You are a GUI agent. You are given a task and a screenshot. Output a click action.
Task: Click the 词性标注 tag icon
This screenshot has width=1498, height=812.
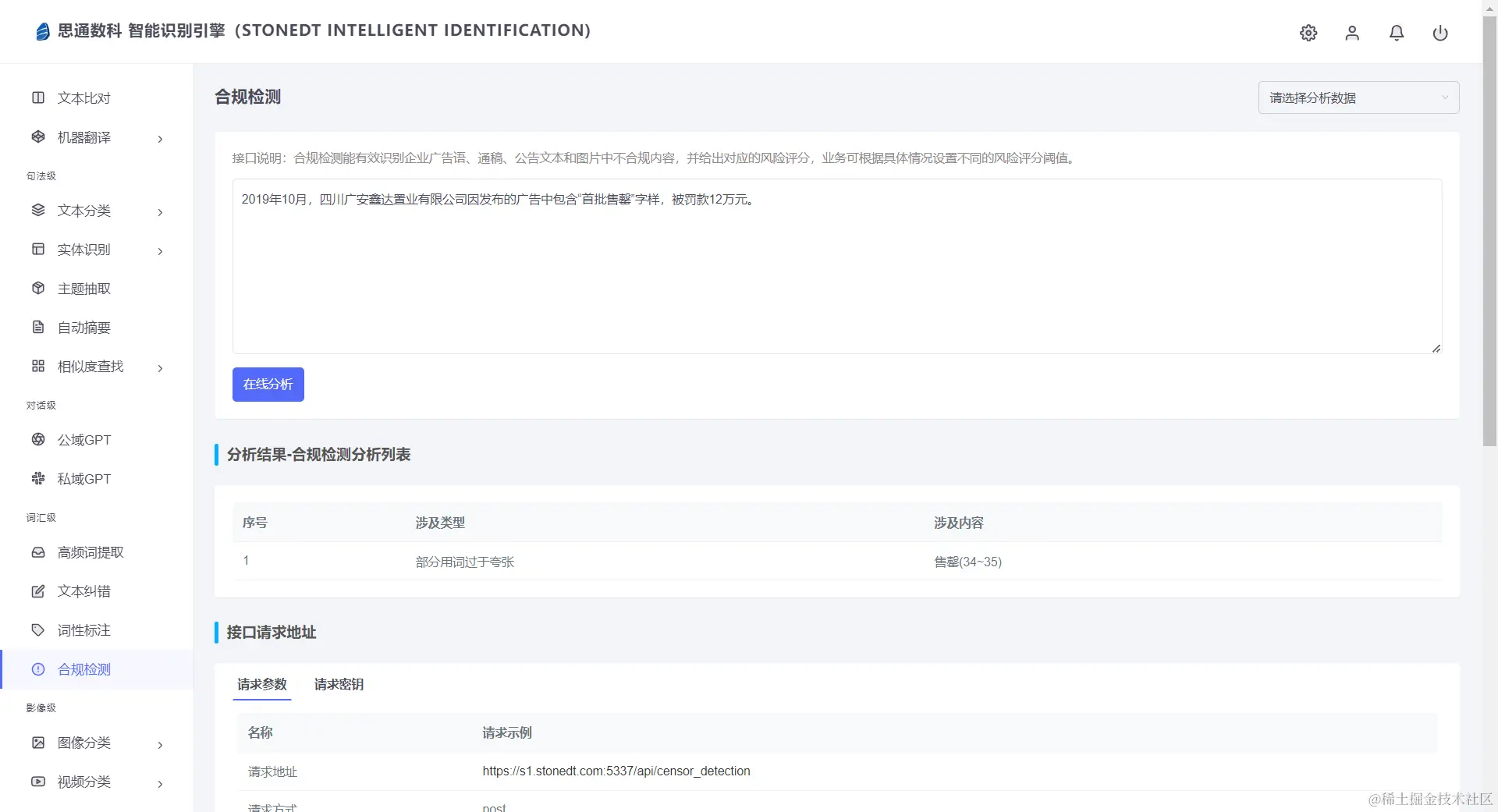click(x=38, y=629)
